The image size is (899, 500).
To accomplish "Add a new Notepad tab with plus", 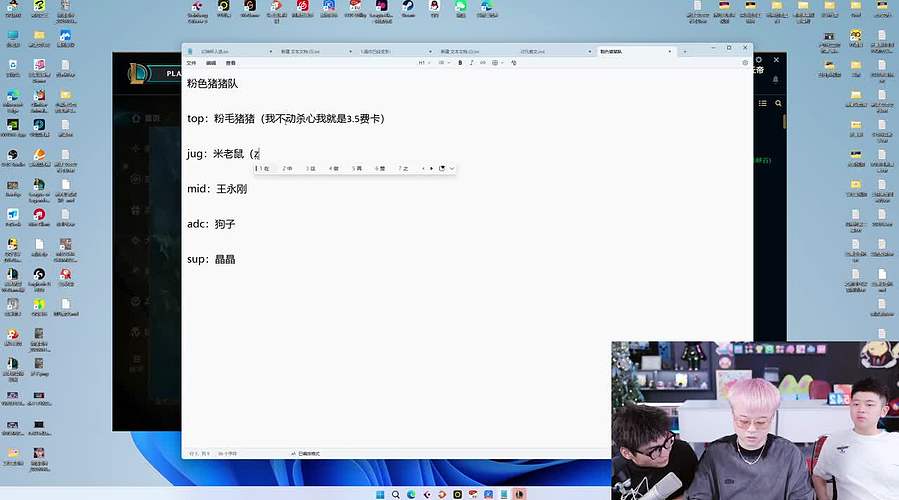I will pyautogui.click(x=685, y=52).
